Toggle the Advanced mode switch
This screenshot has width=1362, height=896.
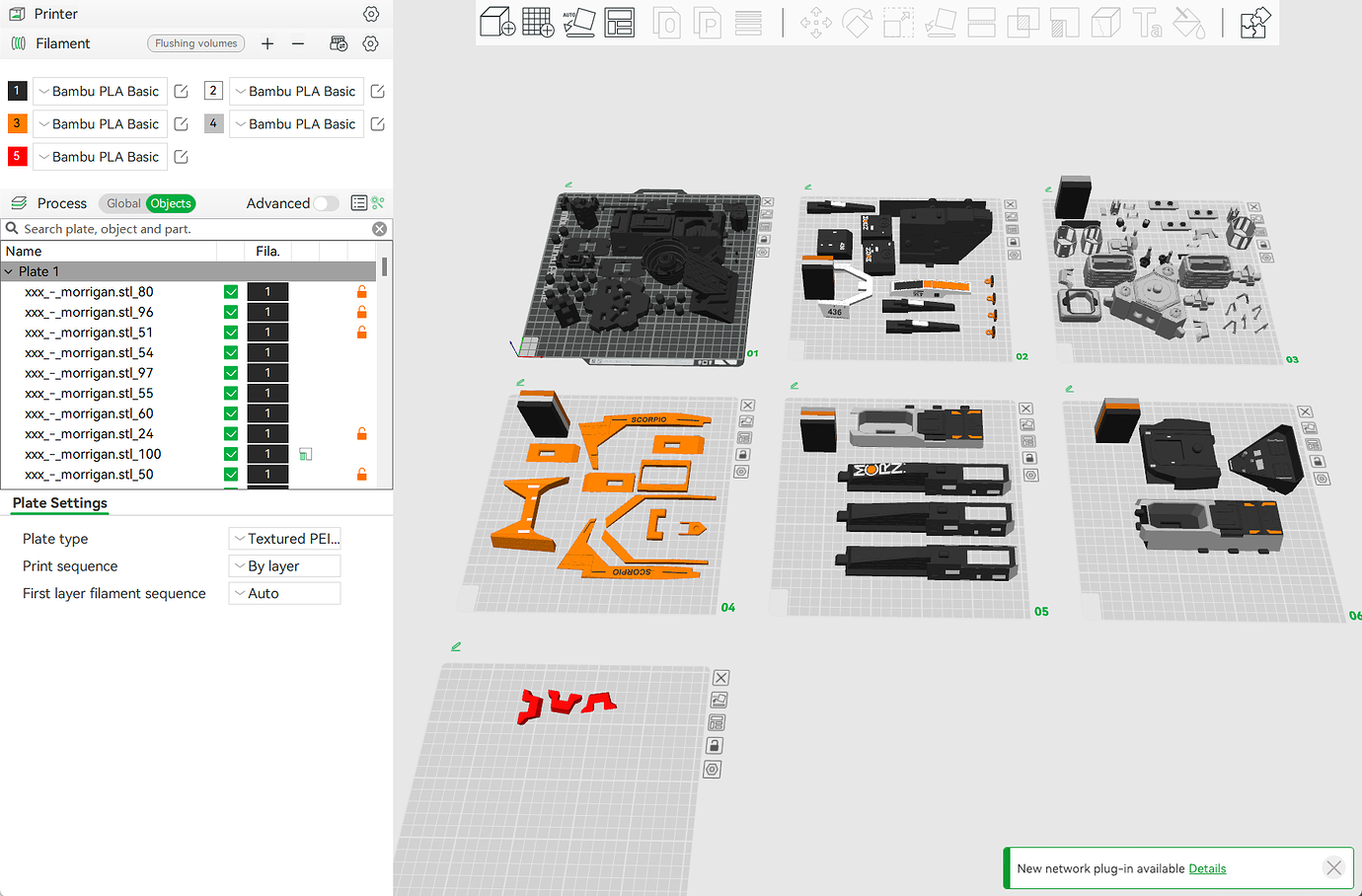pos(326,203)
